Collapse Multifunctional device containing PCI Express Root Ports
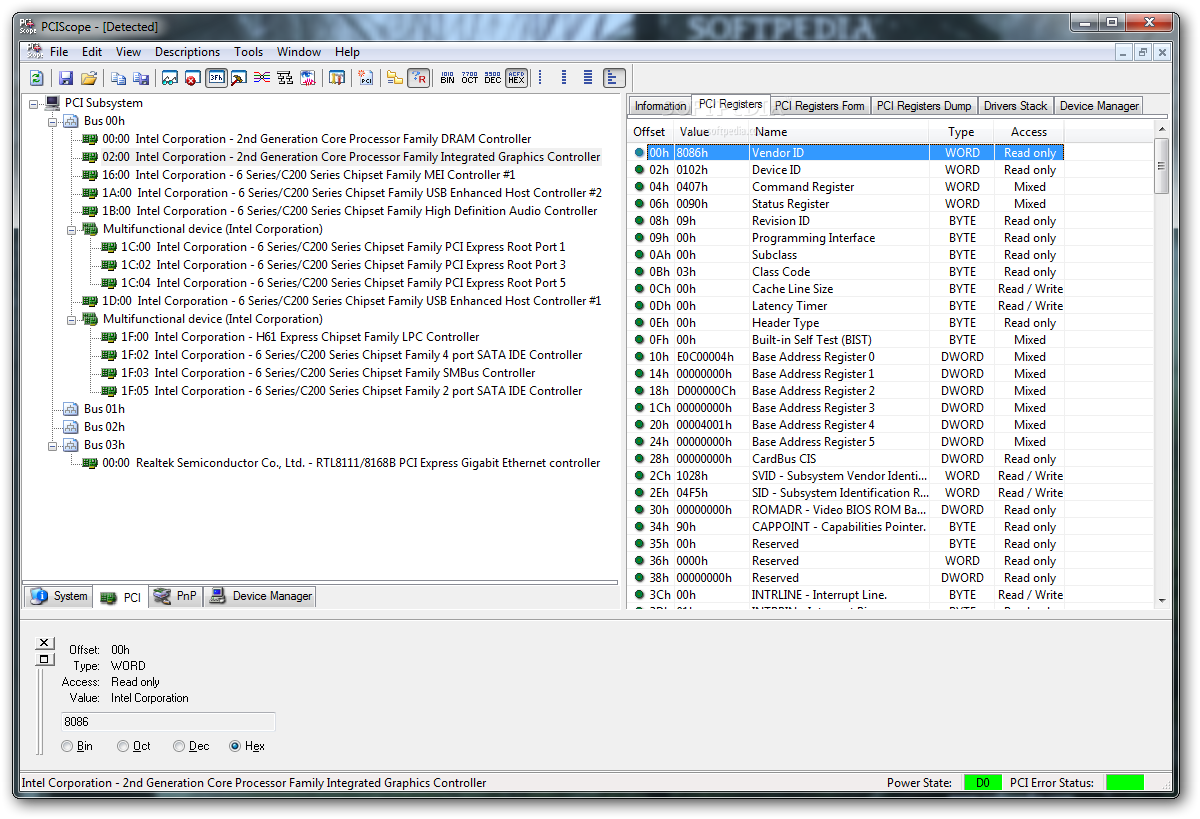This screenshot has width=1200, height=819. (x=72, y=229)
